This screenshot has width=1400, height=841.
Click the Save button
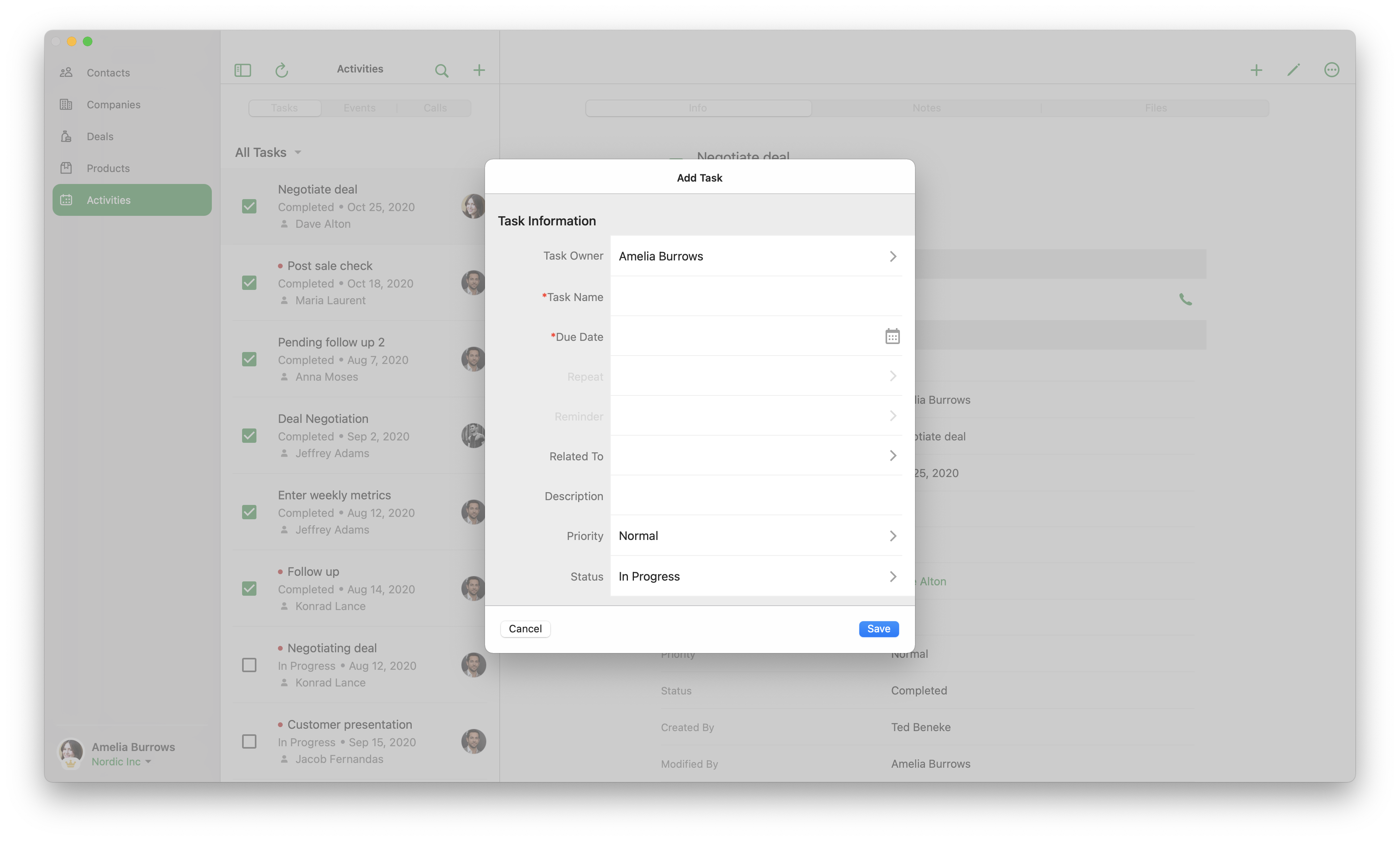(878, 628)
